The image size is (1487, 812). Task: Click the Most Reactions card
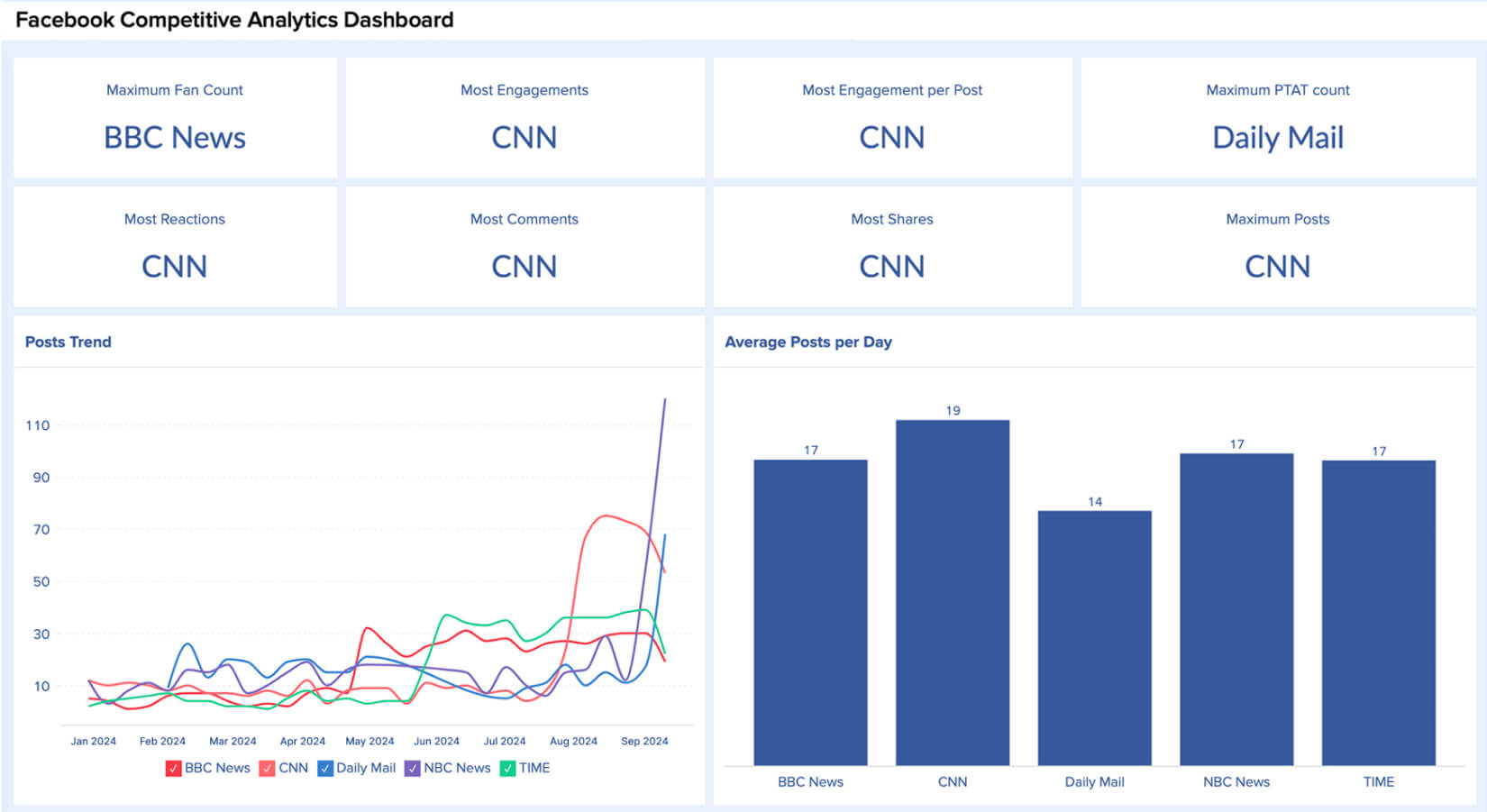(x=174, y=246)
